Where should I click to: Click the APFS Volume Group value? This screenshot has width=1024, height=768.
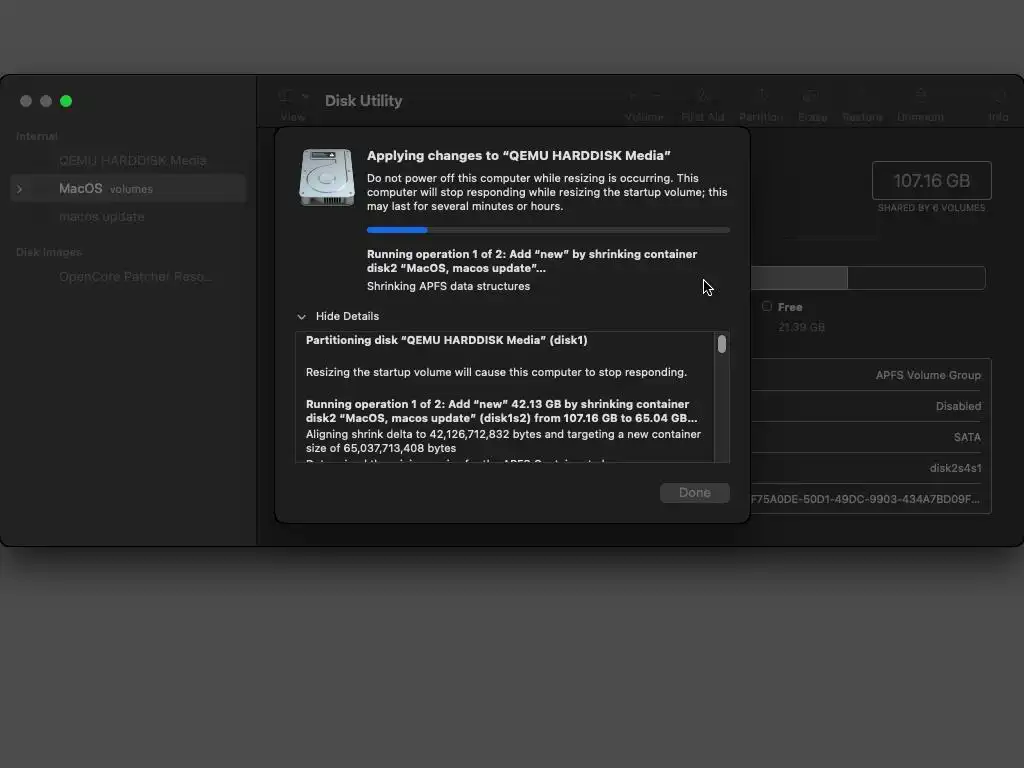[x=928, y=376]
